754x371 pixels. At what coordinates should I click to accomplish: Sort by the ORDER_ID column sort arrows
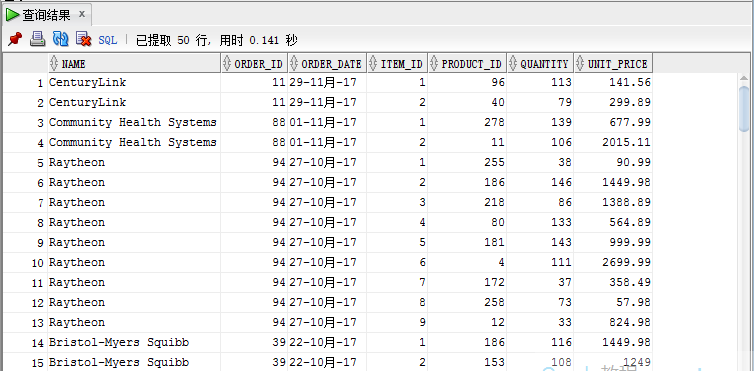(227, 63)
